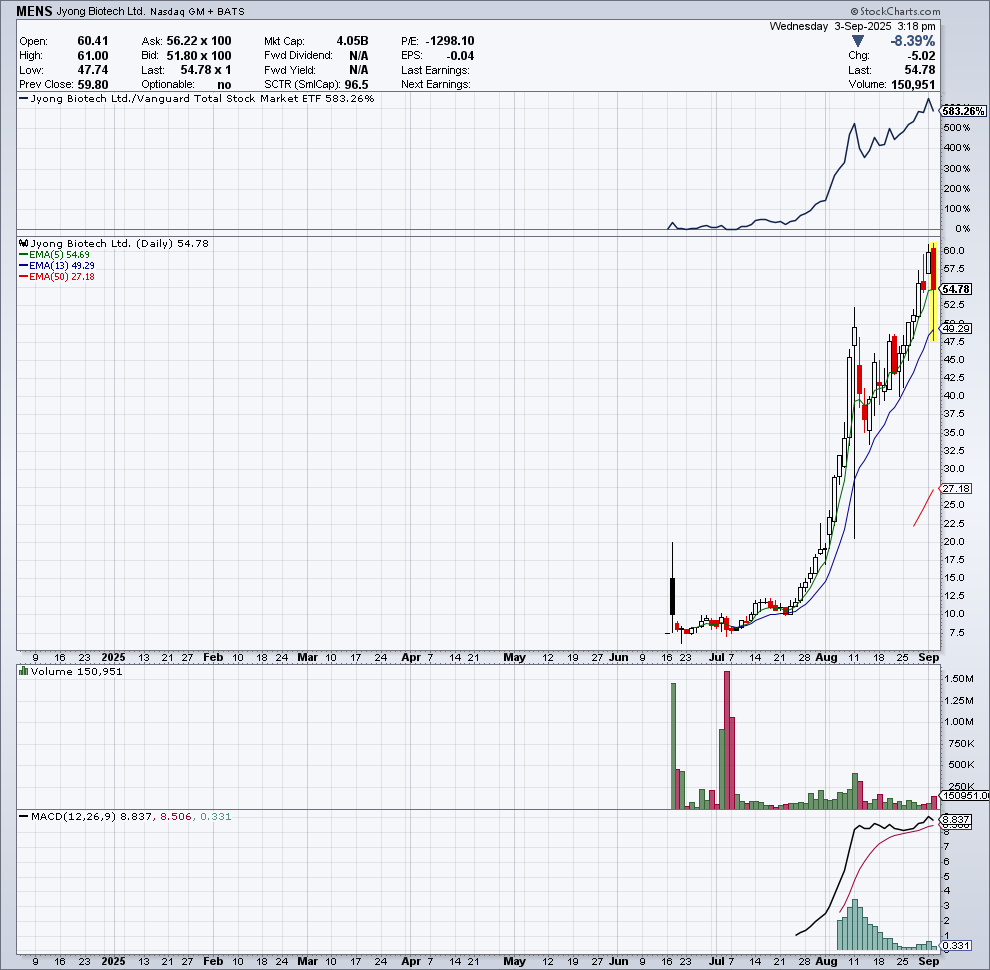Click the Mkt Cap value 4.05B
Image resolution: width=990 pixels, height=970 pixels.
(x=352, y=41)
